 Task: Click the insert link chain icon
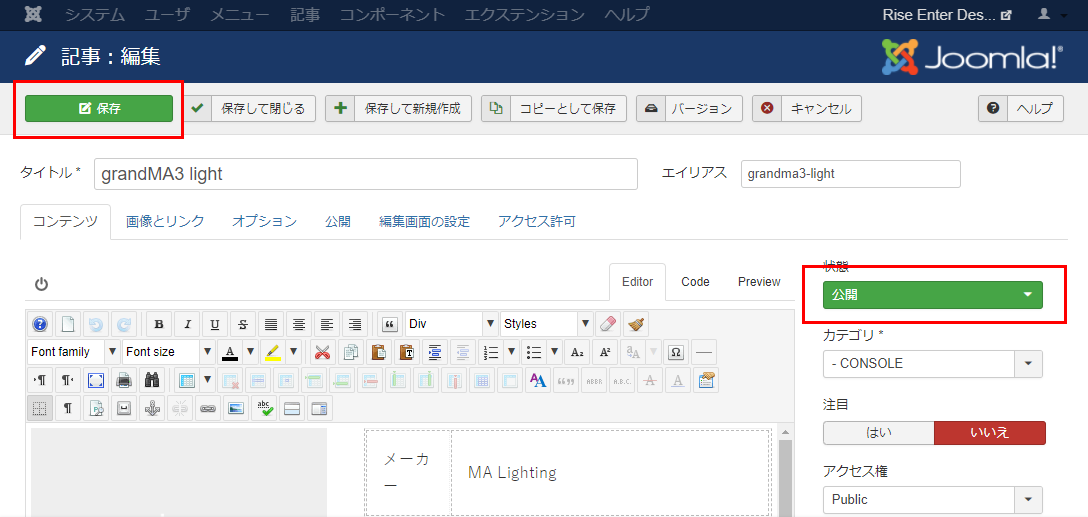coord(208,408)
